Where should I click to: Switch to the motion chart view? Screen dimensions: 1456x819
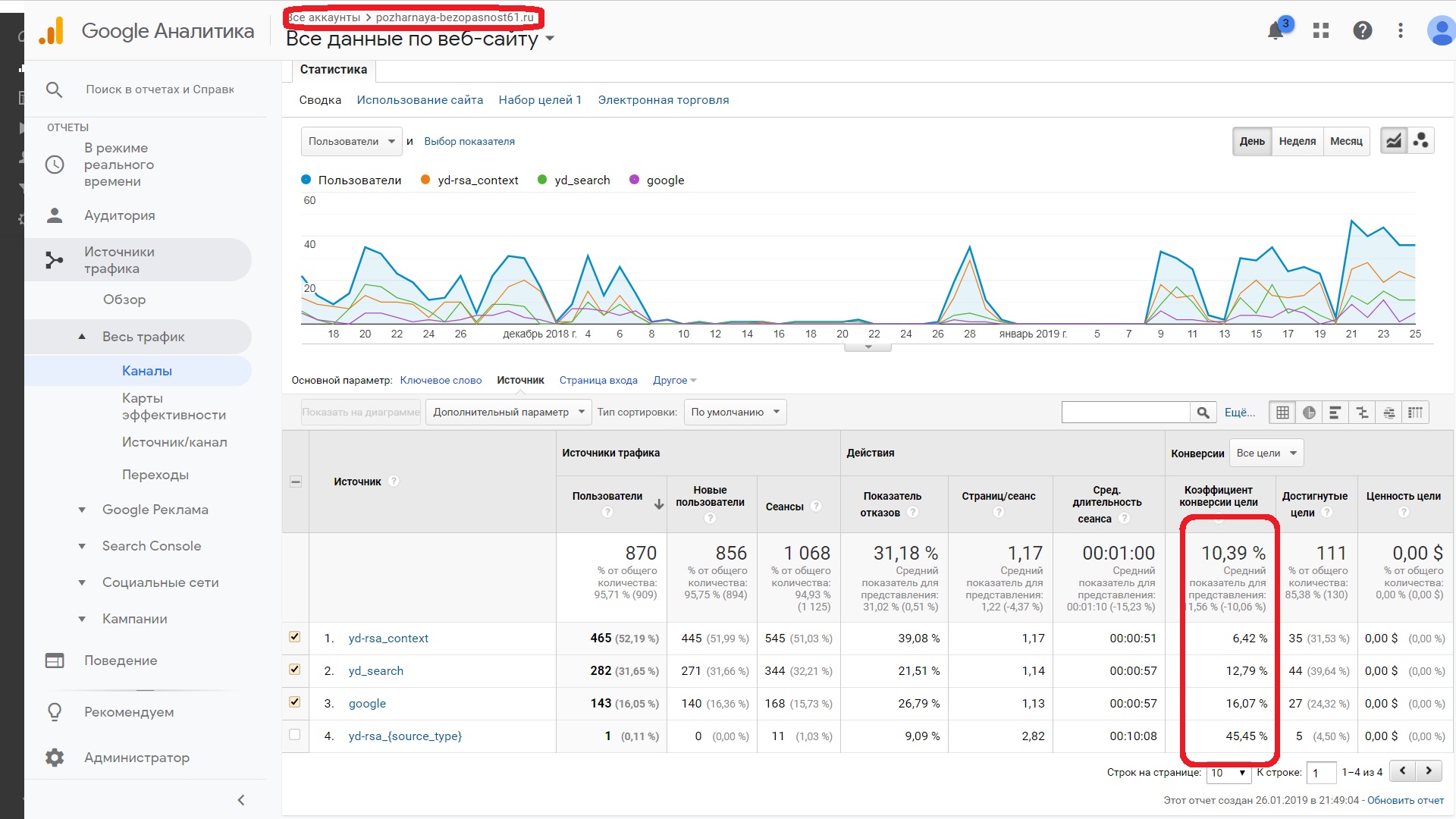click(1421, 141)
